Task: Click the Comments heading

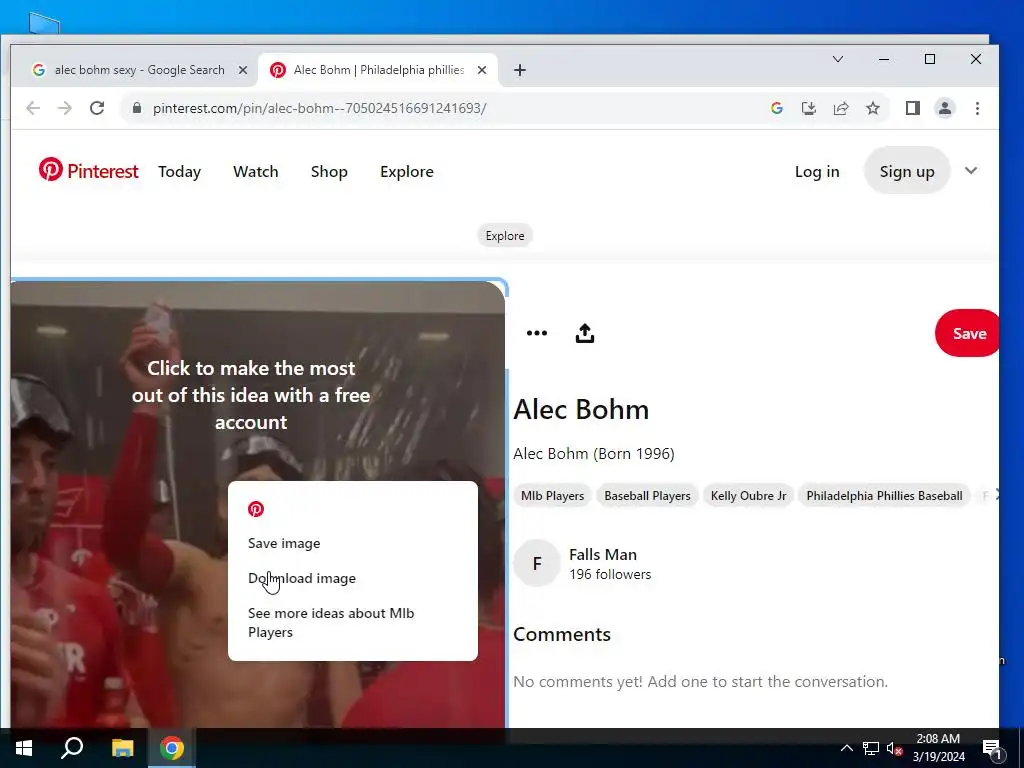Action: click(562, 634)
